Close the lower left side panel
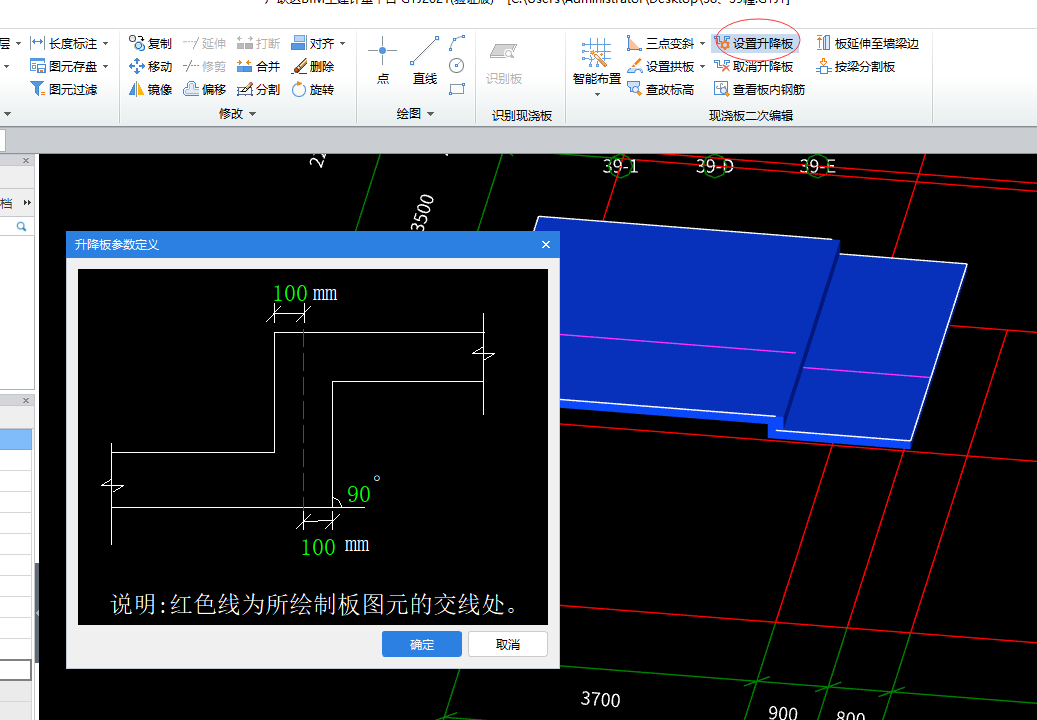Image resolution: width=1037 pixels, height=720 pixels. pos(26,401)
